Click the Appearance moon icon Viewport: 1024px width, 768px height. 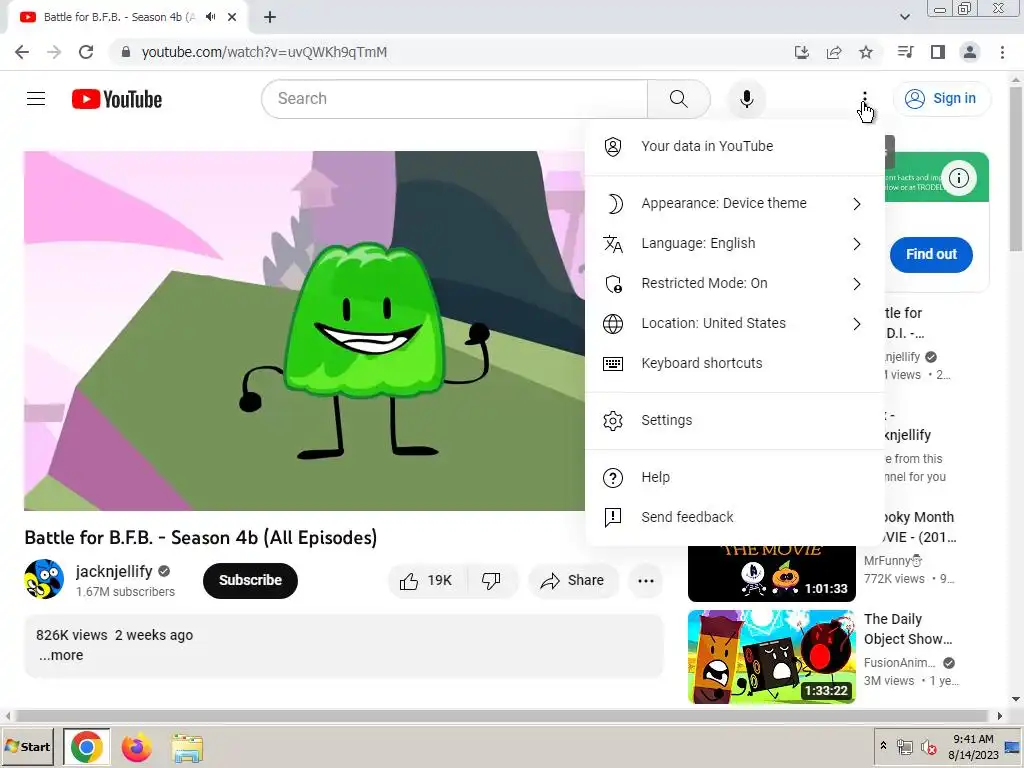pos(613,204)
